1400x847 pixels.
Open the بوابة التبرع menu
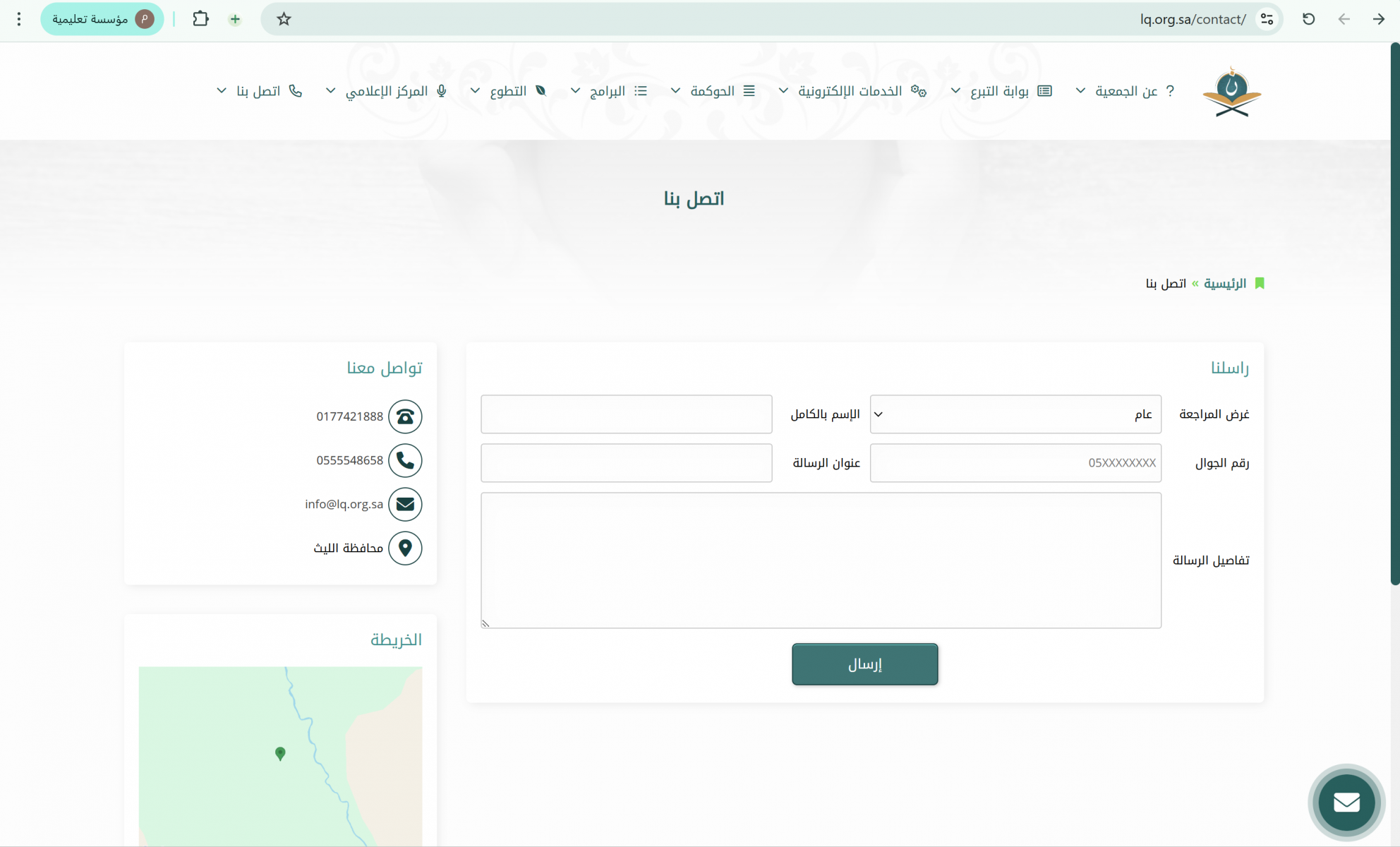(998, 91)
